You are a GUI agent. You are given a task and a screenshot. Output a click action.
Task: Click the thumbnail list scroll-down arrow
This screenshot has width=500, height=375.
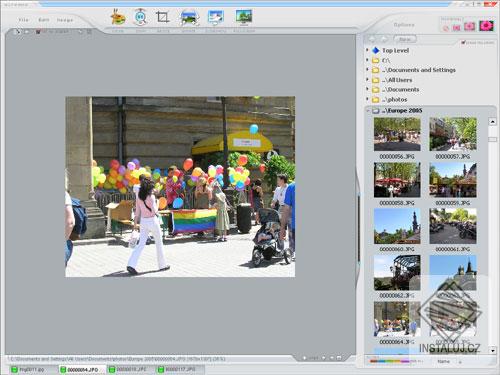[x=493, y=350]
